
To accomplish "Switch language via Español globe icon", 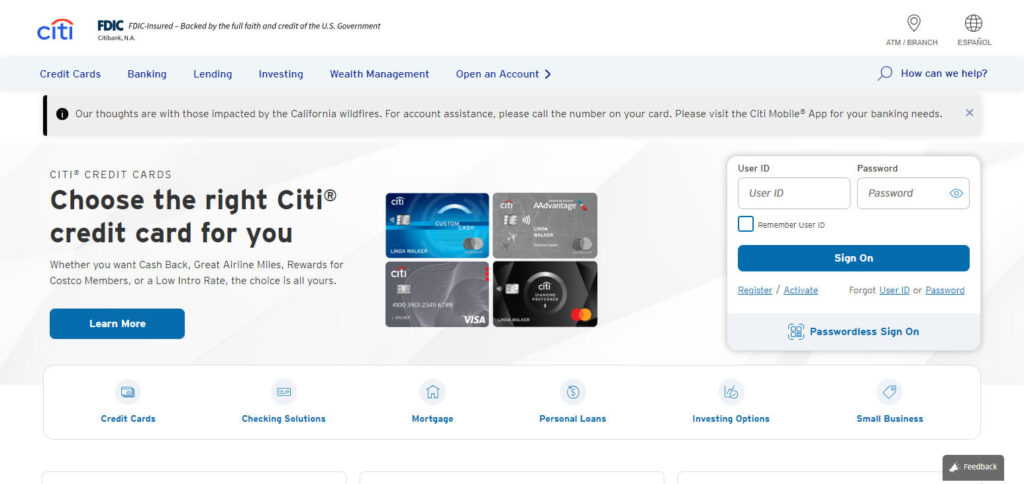I will pyautogui.click(x=973, y=24).
